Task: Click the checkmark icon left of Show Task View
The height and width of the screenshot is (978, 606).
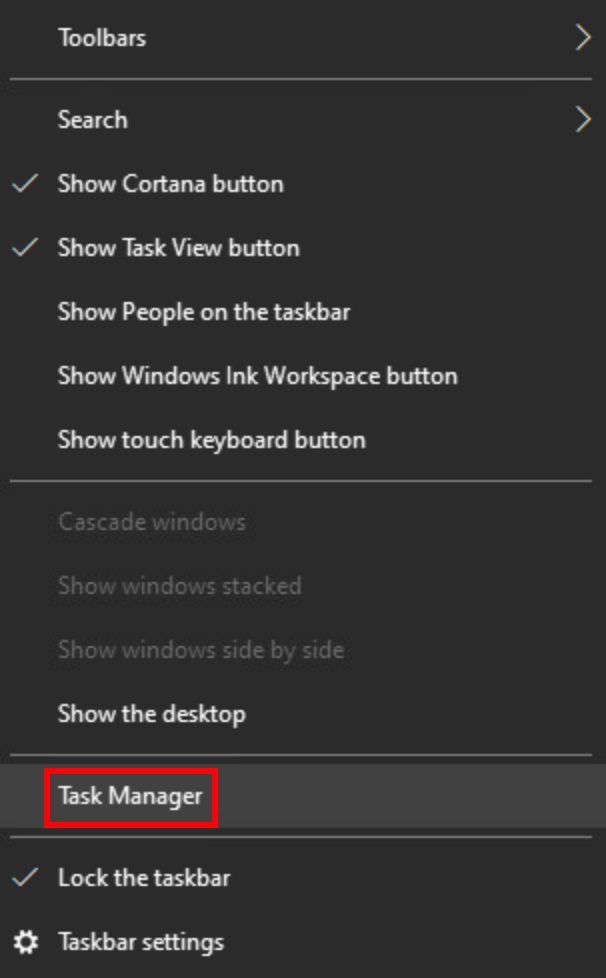Action: click(27, 248)
